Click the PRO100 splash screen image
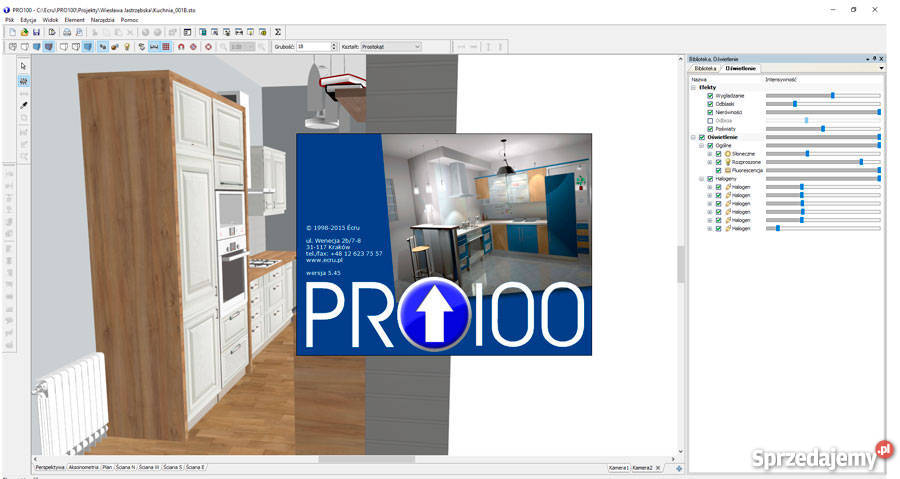This screenshot has height=479, width=900. 444,244
